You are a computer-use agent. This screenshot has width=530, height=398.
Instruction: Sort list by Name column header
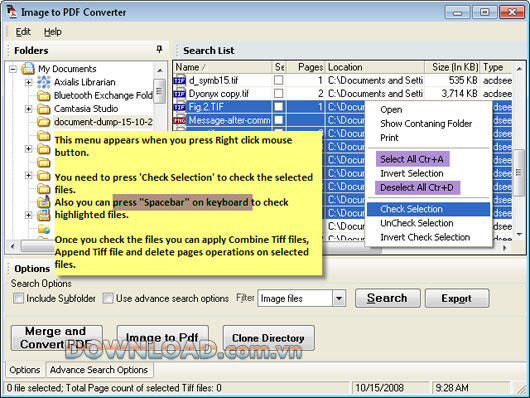pyautogui.click(x=223, y=67)
